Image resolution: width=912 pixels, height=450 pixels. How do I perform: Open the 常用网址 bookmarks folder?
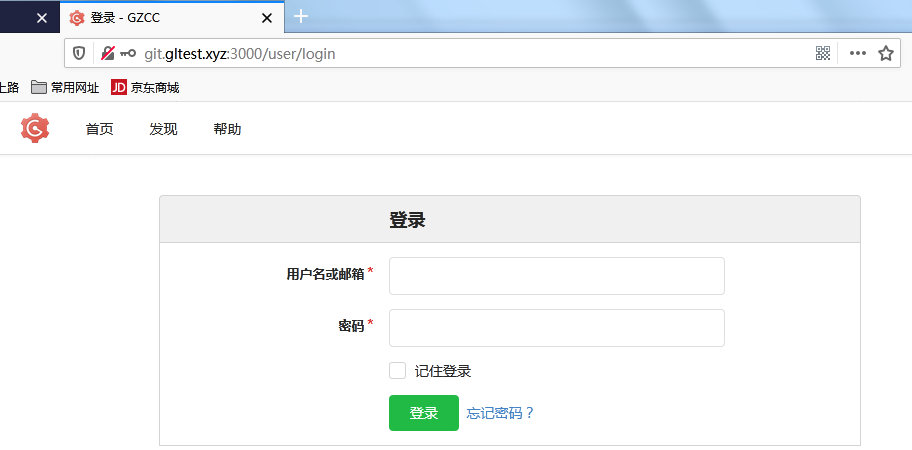(x=65, y=88)
